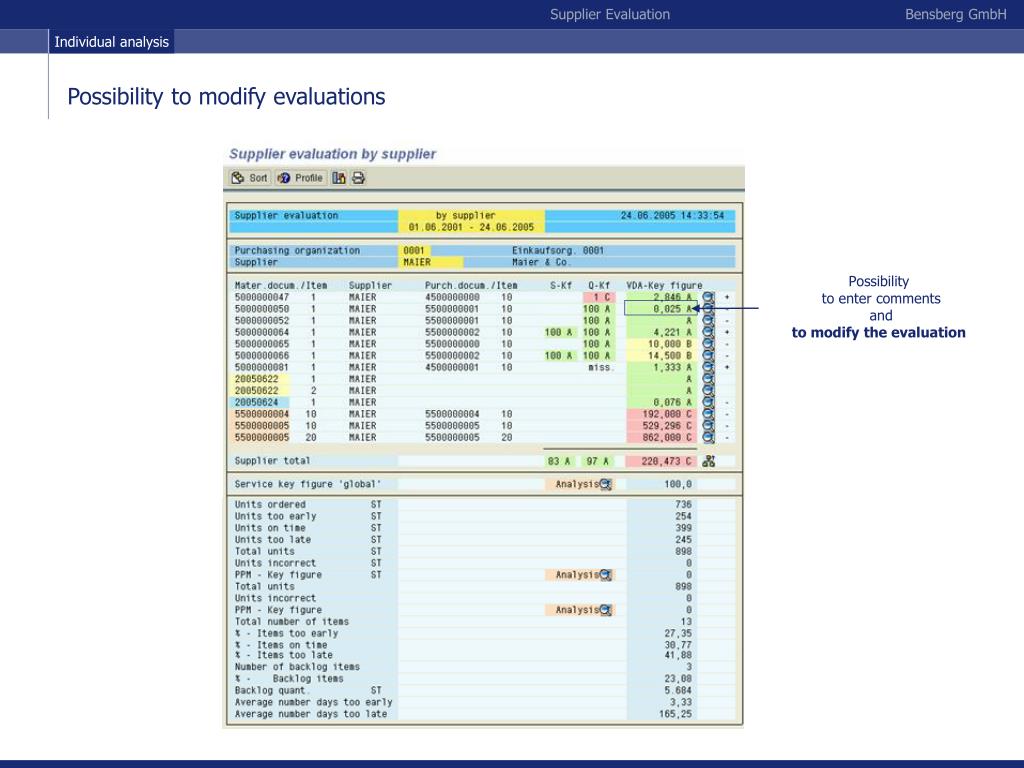The width and height of the screenshot is (1024, 768).
Task: Click purchasing document 4500000001
Action: pyautogui.click(x=452, y=368)
